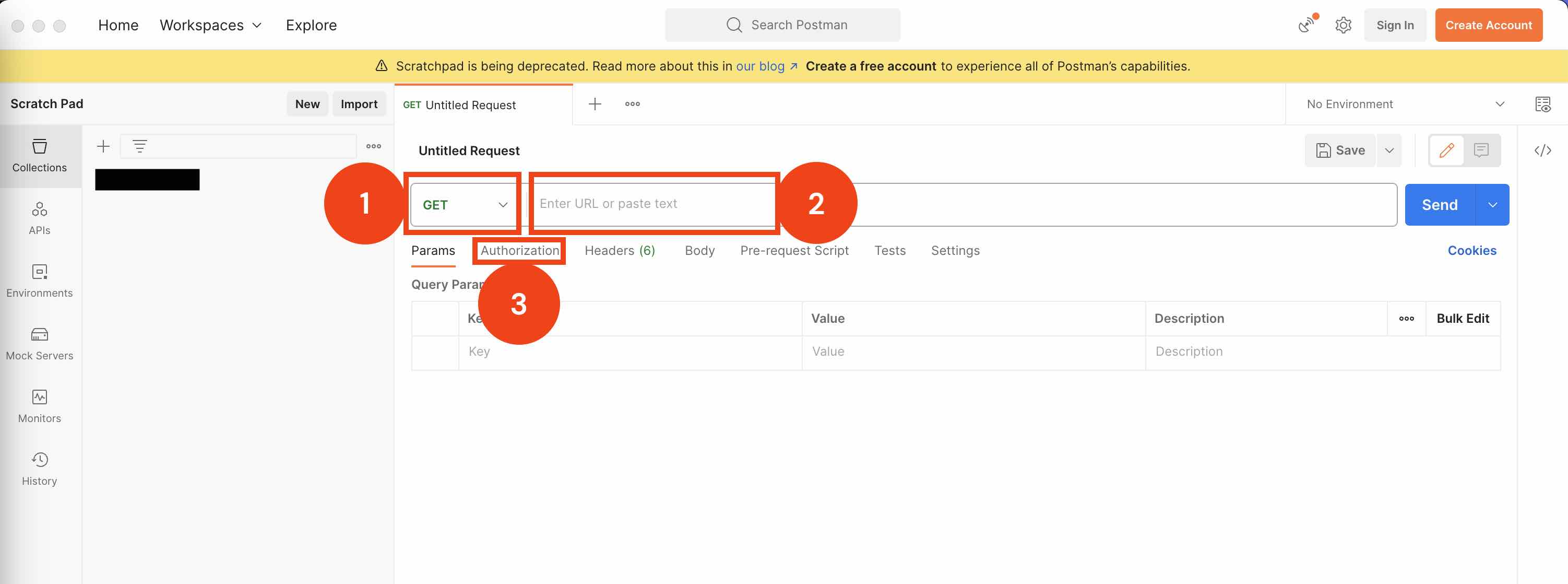Open the Pre-request Script tab
The image size is (1568, 584).
click(x=794, y=250)
